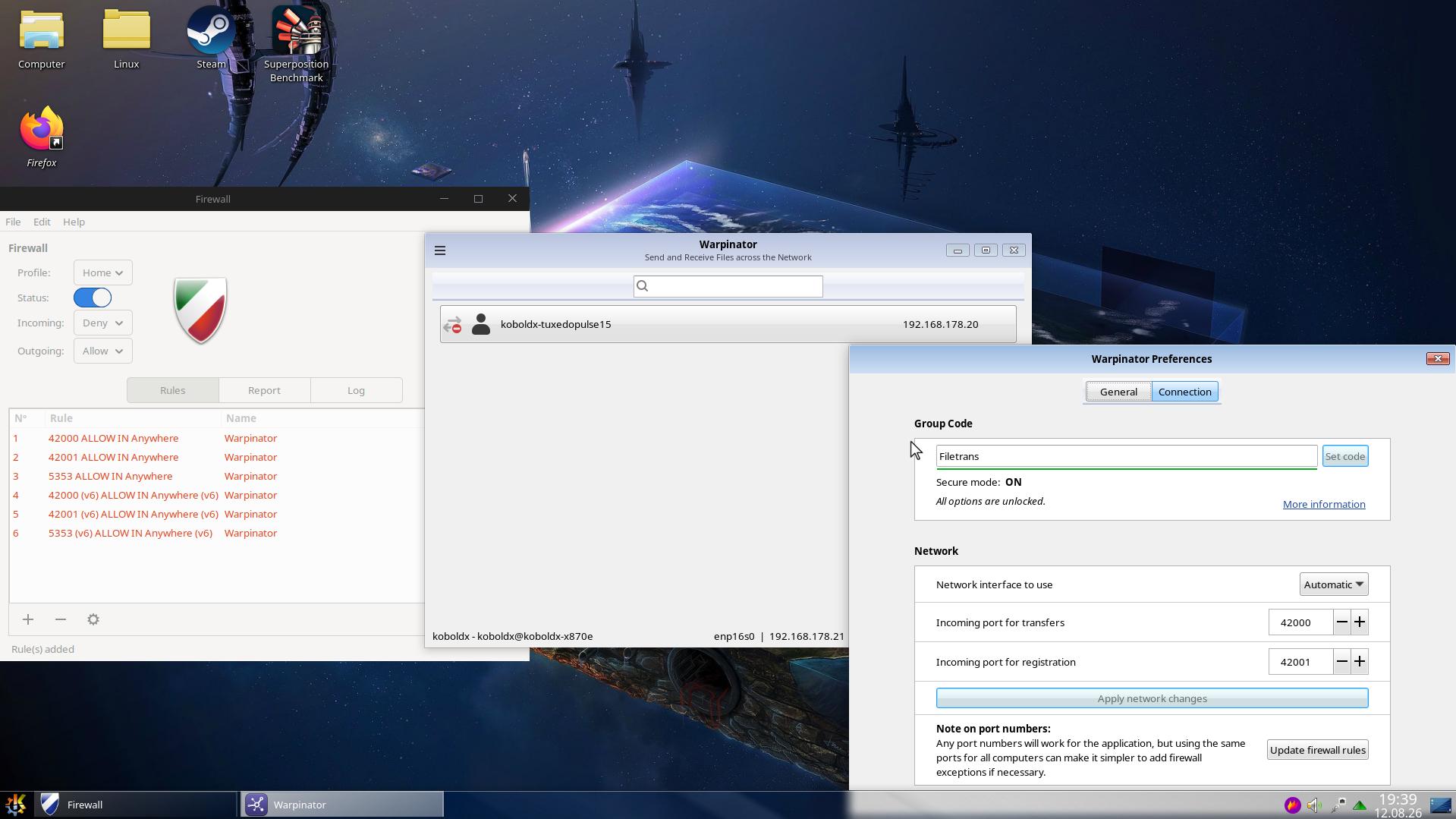1456x819 pixels.
Task: Activate Warpinator window from the taskbar
Action: tap(342, 805)
